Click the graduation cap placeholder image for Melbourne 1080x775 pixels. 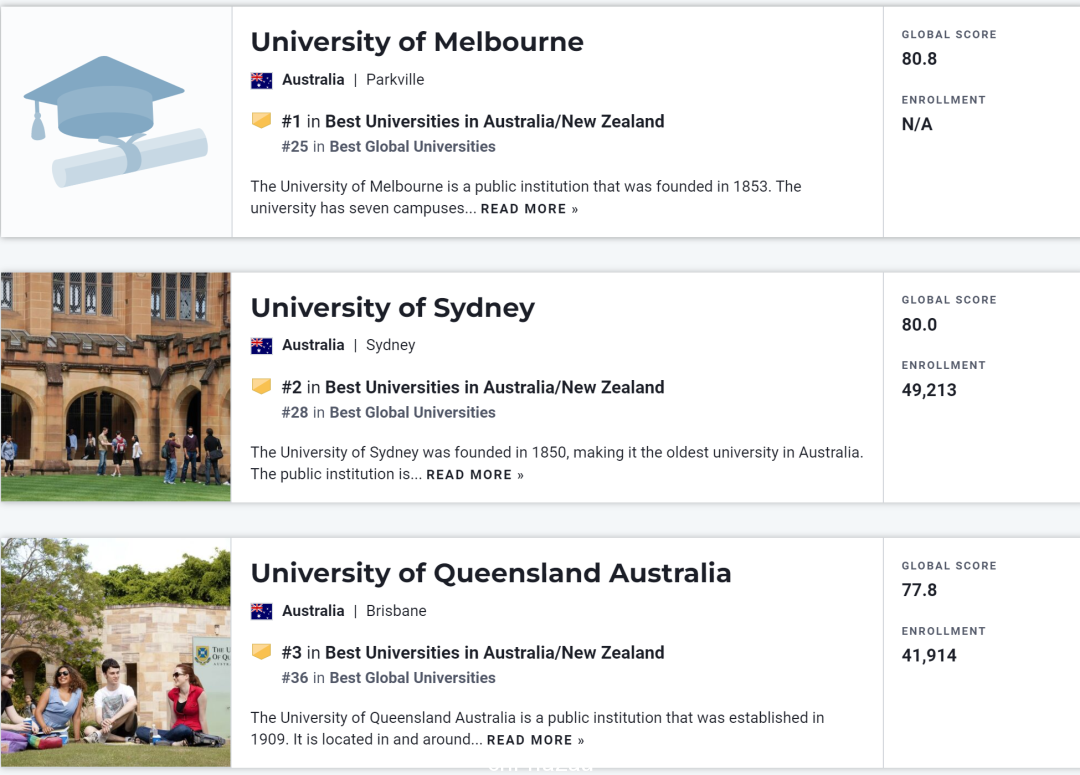pyautogui.click(x=116, y=122)
